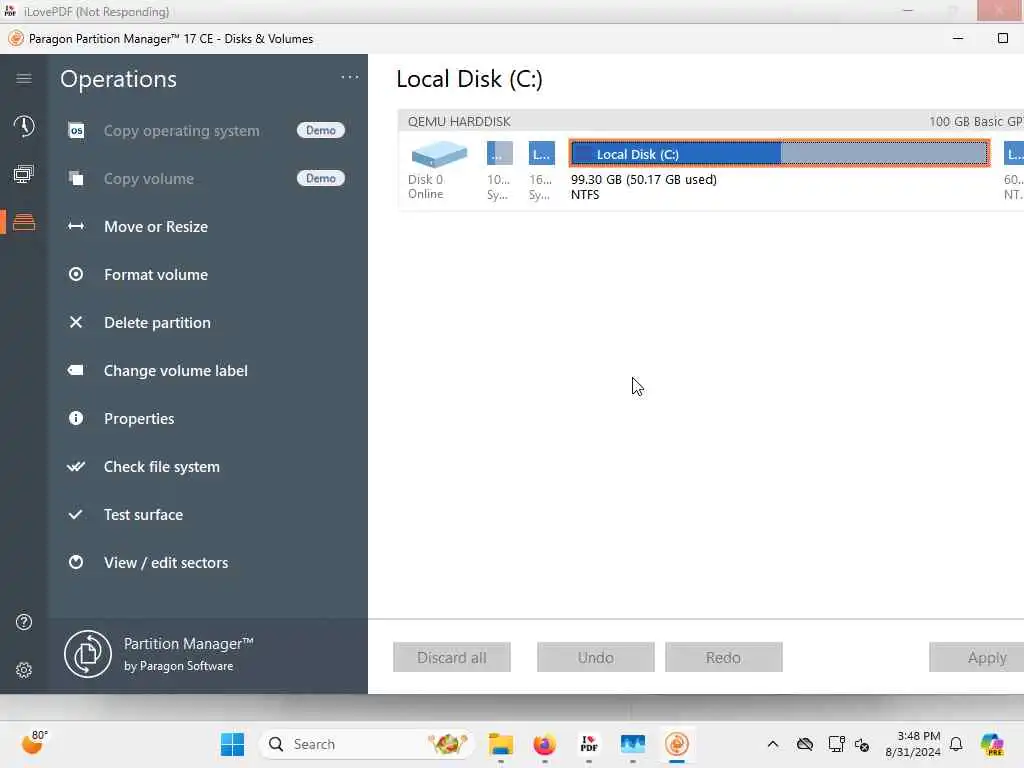Open Operations panel three-dots menu
1024x768 pixels.
(350, 77)
